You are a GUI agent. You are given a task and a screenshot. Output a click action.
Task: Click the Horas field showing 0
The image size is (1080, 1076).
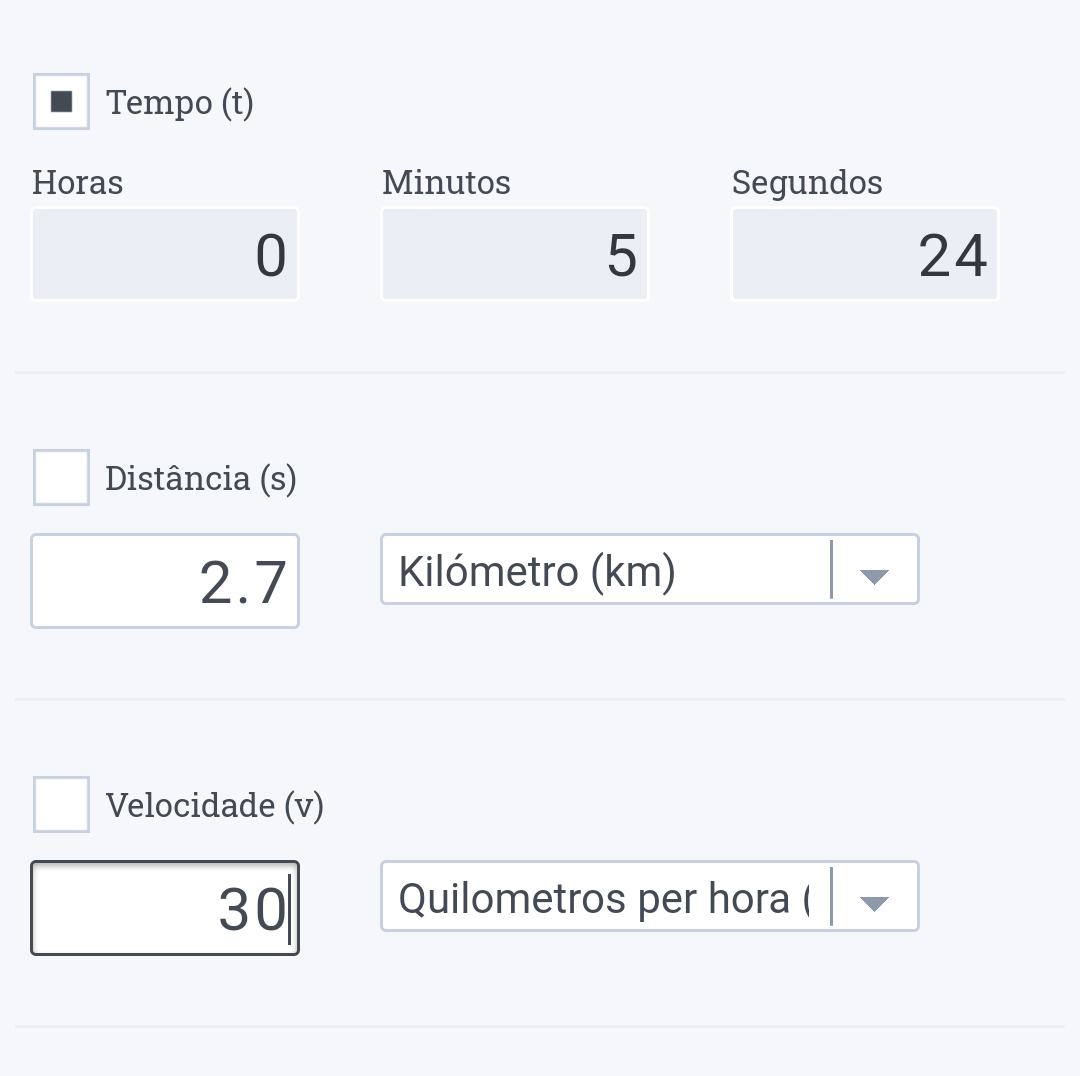click(x=165, y=254)
